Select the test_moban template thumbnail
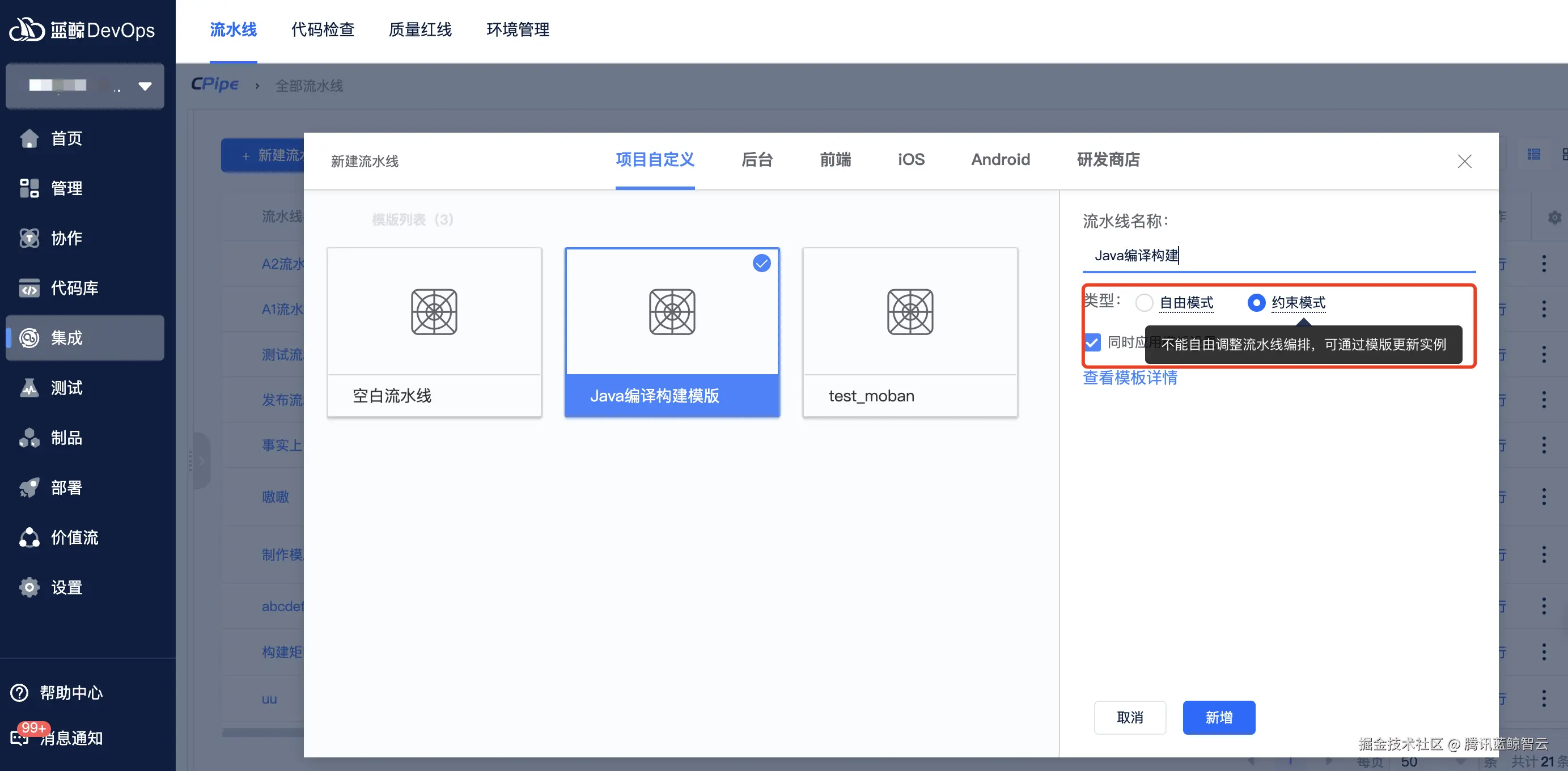Image resolution: width=1568 pixels, height=771 pixels. coord(909,312)
